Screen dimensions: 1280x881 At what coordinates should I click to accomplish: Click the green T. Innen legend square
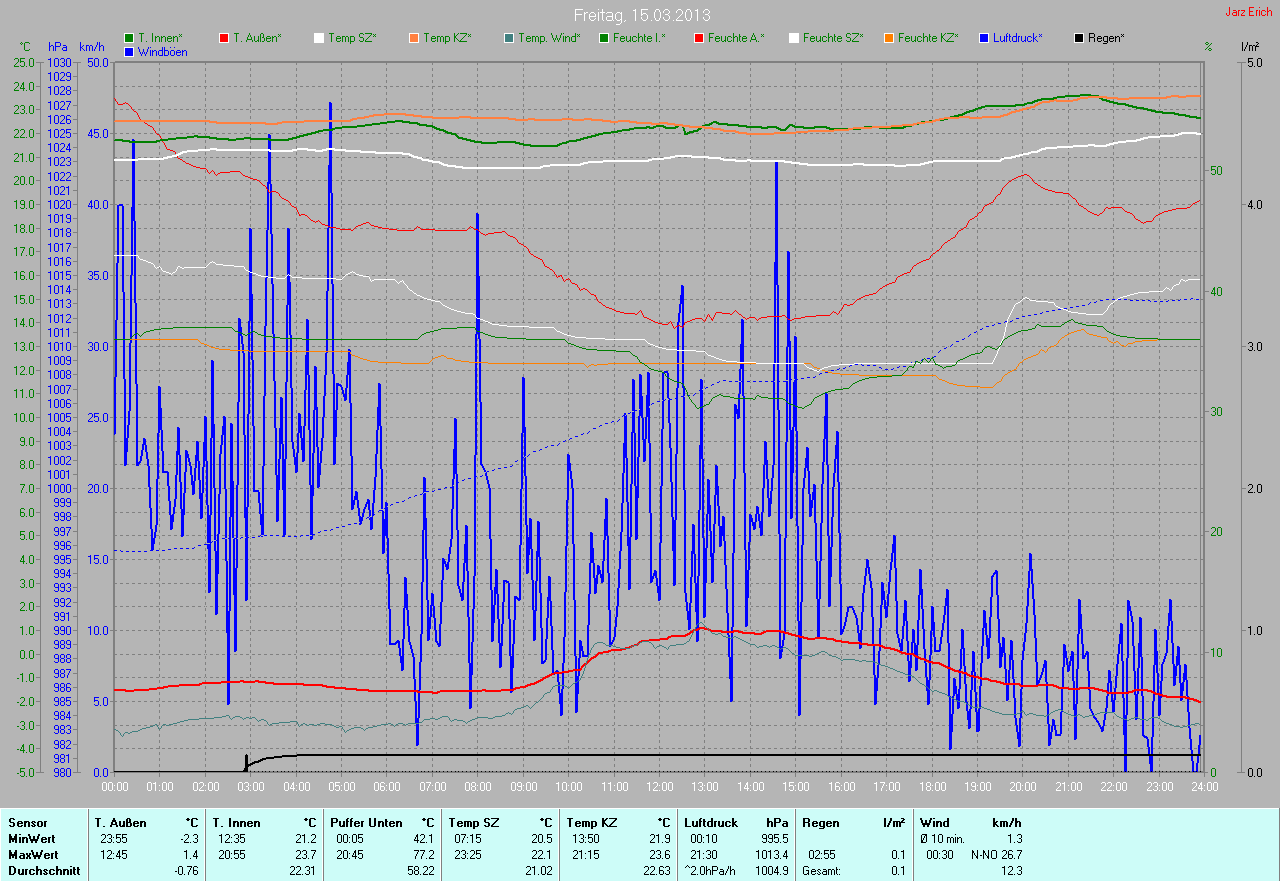click(129, 38)
